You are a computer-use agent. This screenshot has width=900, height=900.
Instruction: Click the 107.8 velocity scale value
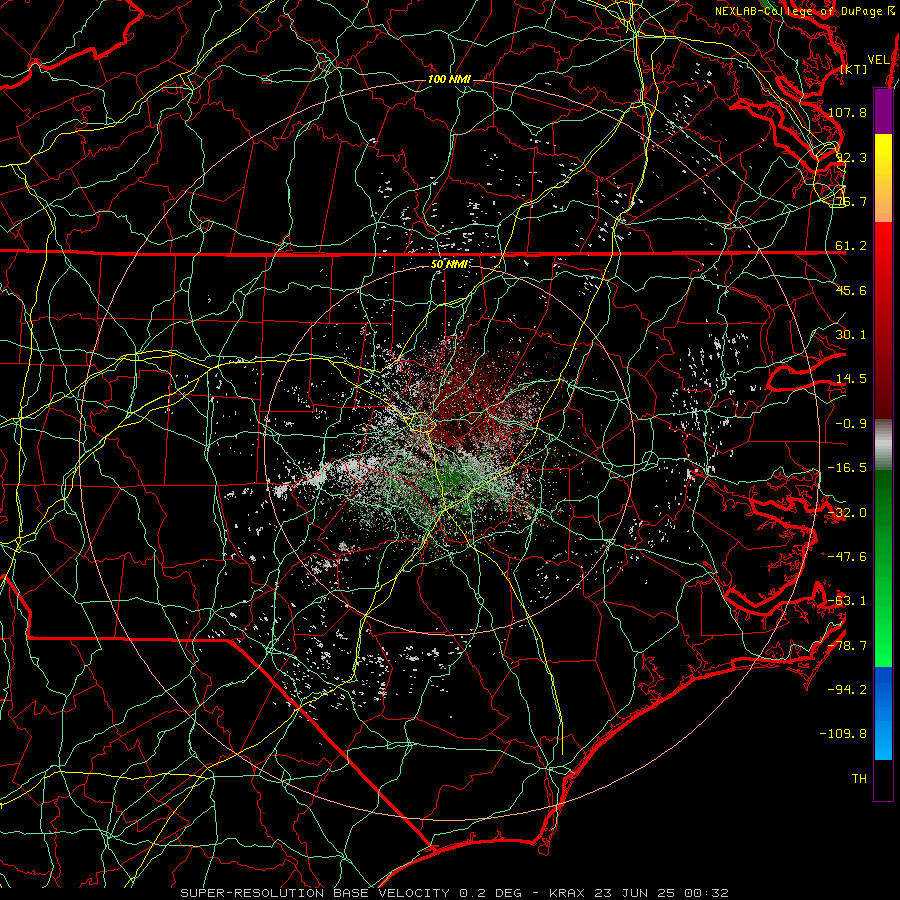847,112
